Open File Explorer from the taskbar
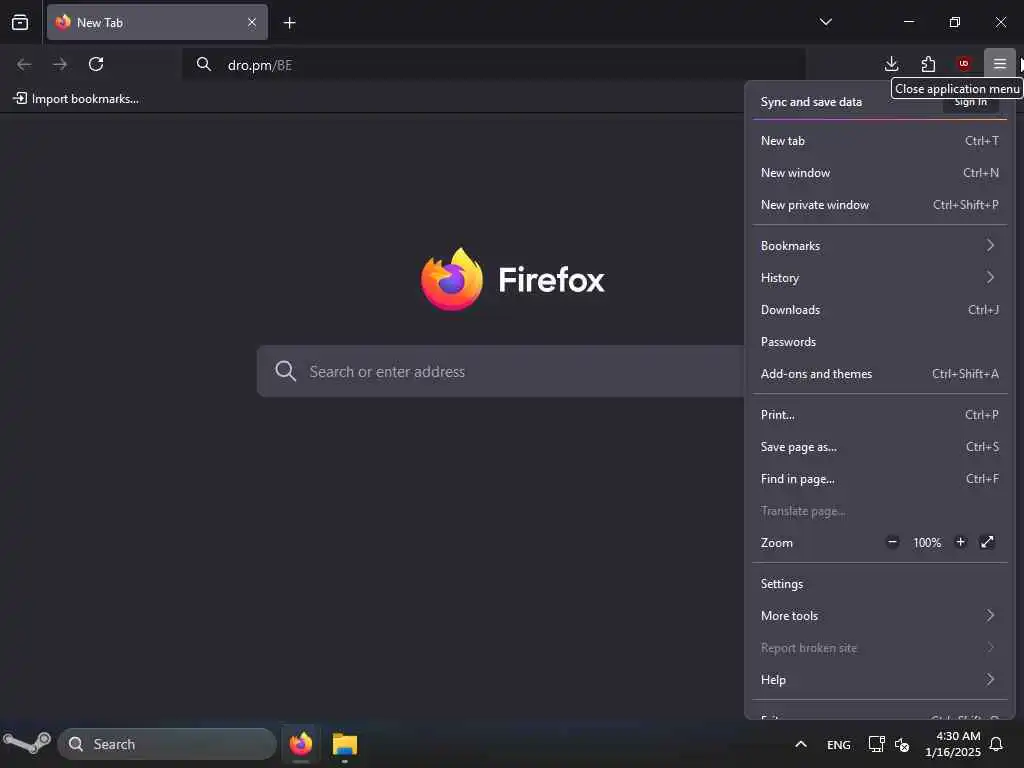This screenshot has height=768, width=1024. pos(345,744)
